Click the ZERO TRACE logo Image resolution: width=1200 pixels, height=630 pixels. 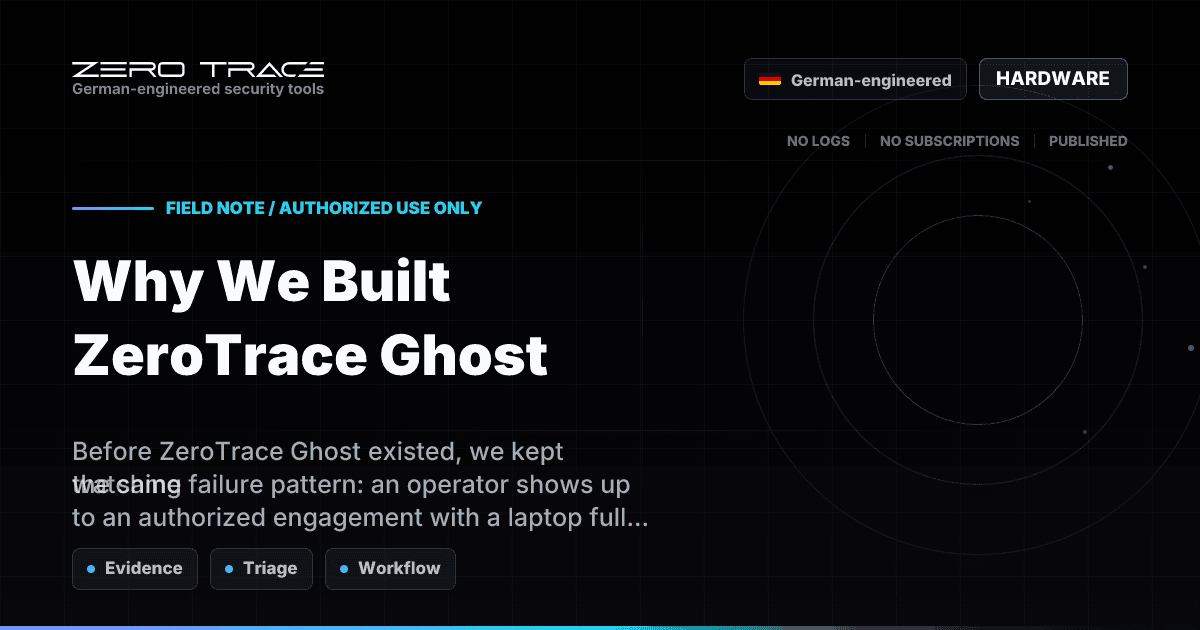pyautogui.click(x=197, y=70)
